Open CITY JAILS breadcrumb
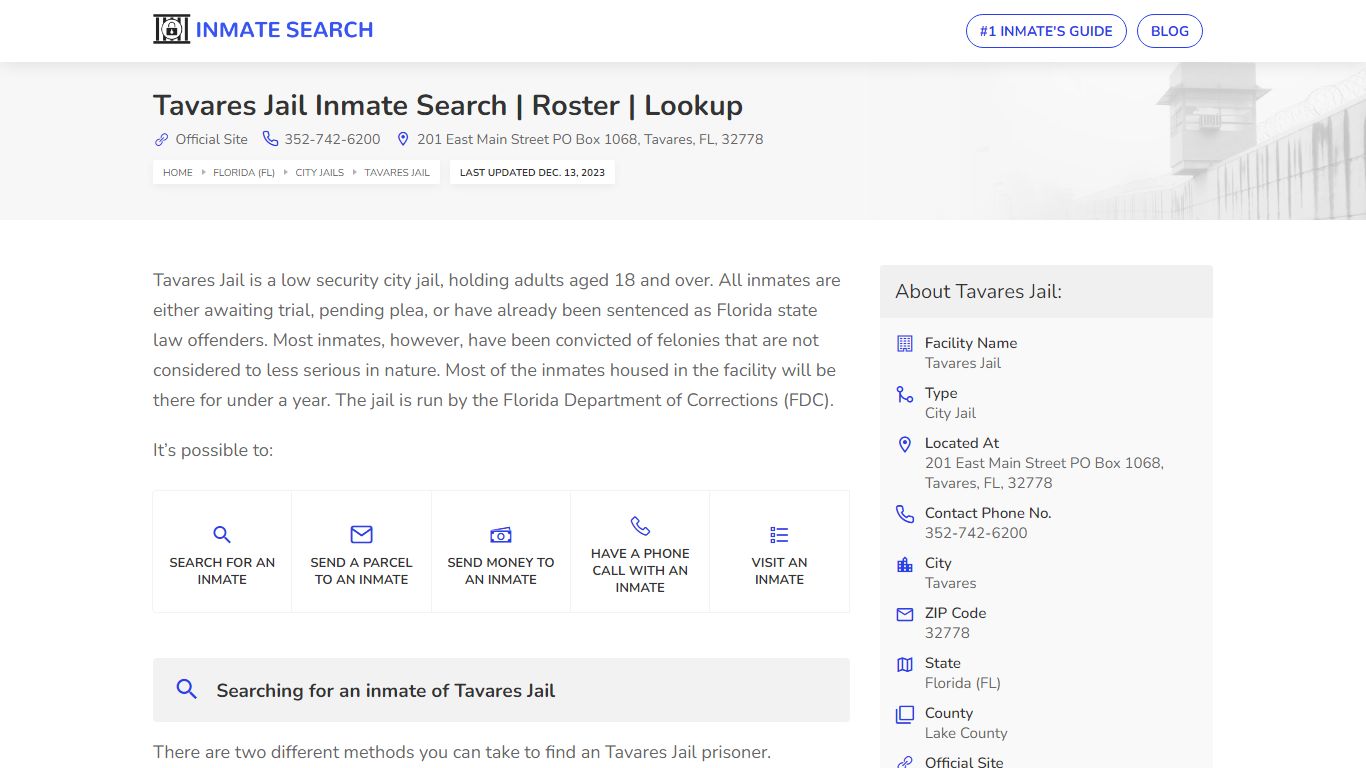 pos(319,172)
